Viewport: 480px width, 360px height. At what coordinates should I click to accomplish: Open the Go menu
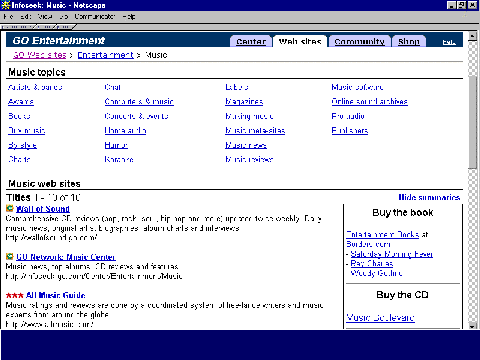64,16
